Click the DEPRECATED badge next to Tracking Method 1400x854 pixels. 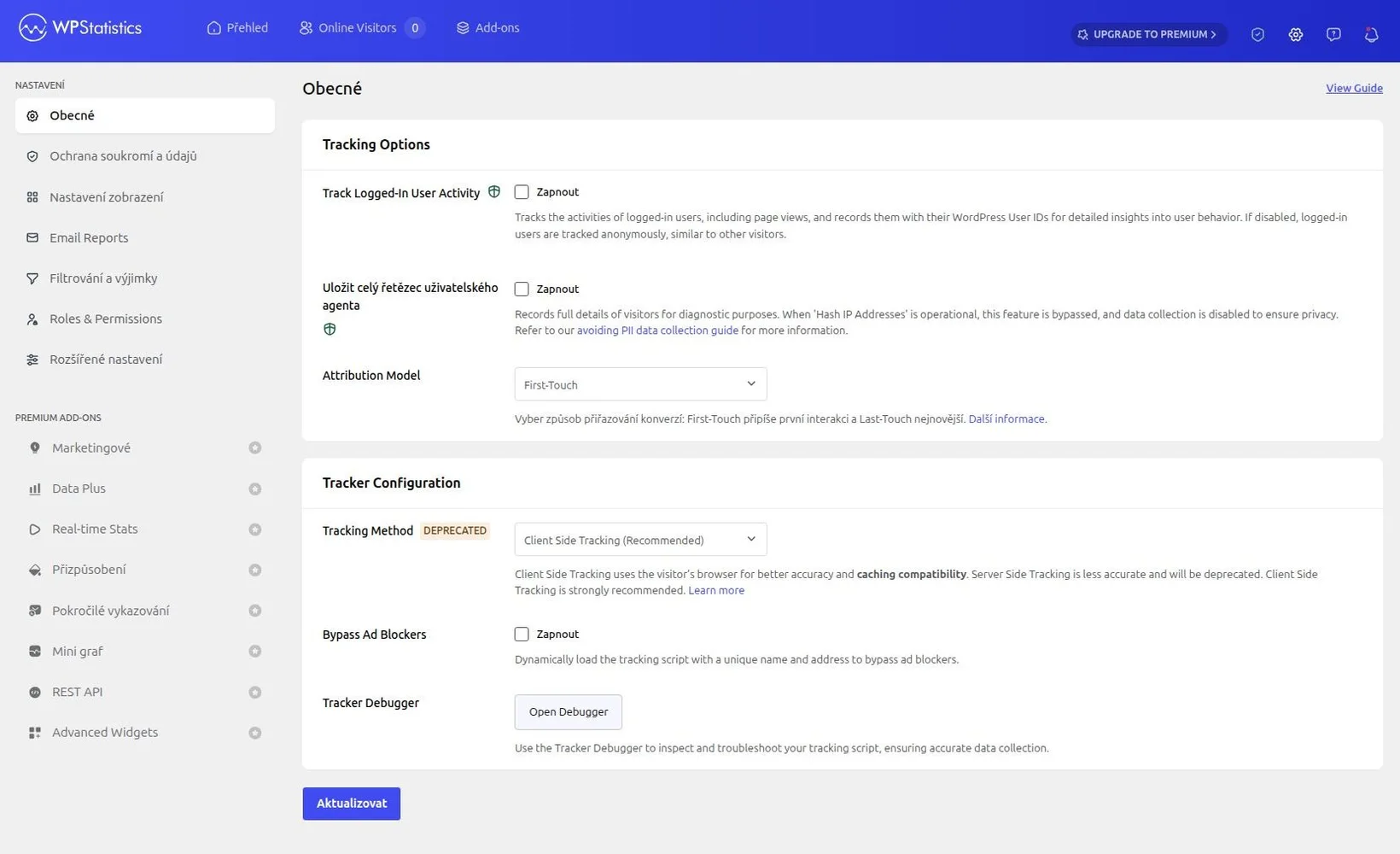tap(455, 530)
